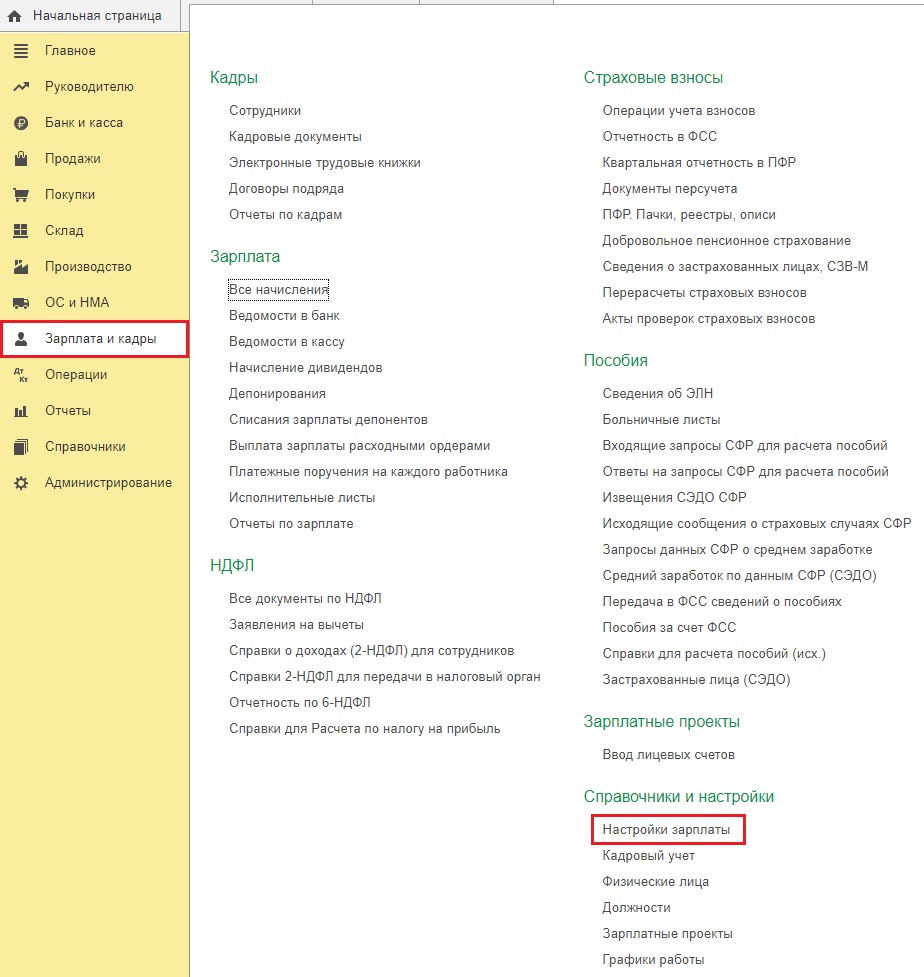Open Сведения о застрахованных лицах, СЗВ-М

tap(735, 267)
